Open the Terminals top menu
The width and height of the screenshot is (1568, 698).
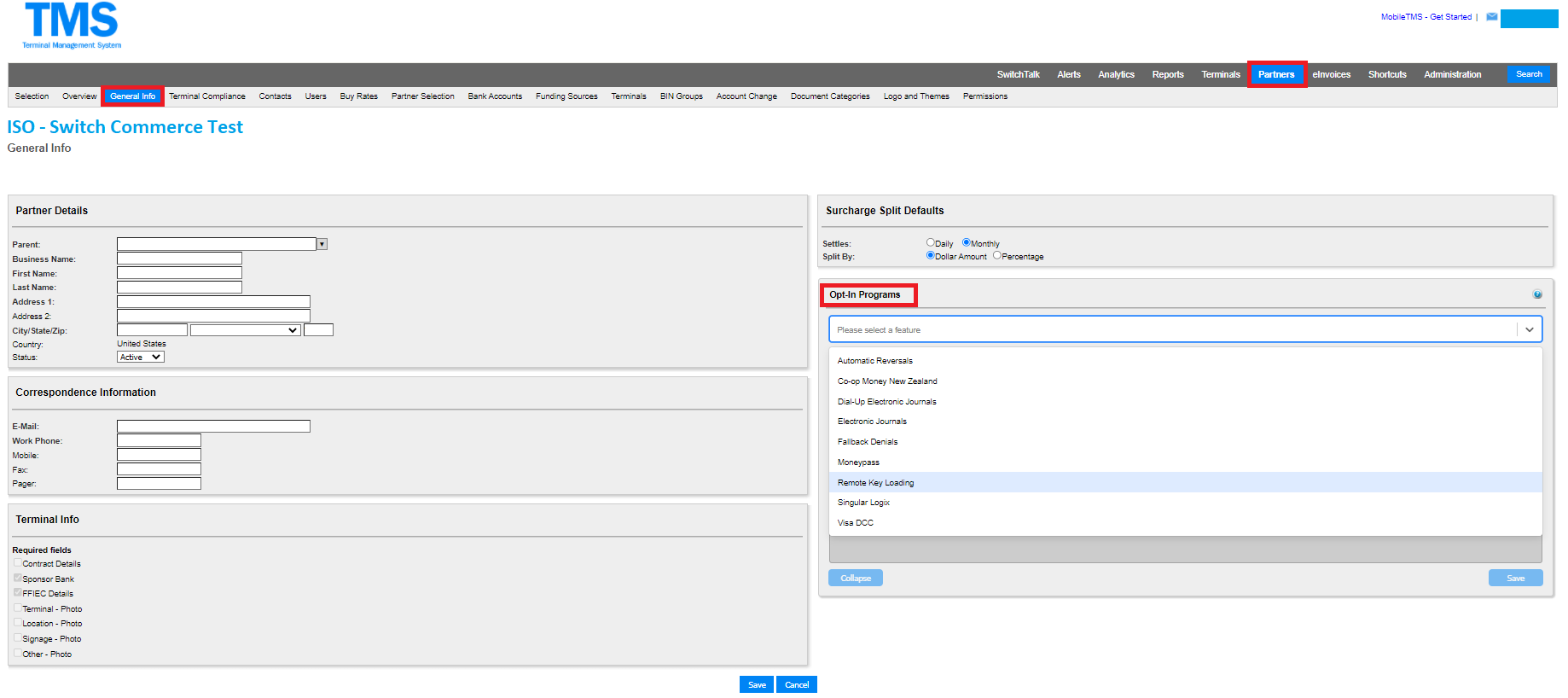pos(1220,75)
